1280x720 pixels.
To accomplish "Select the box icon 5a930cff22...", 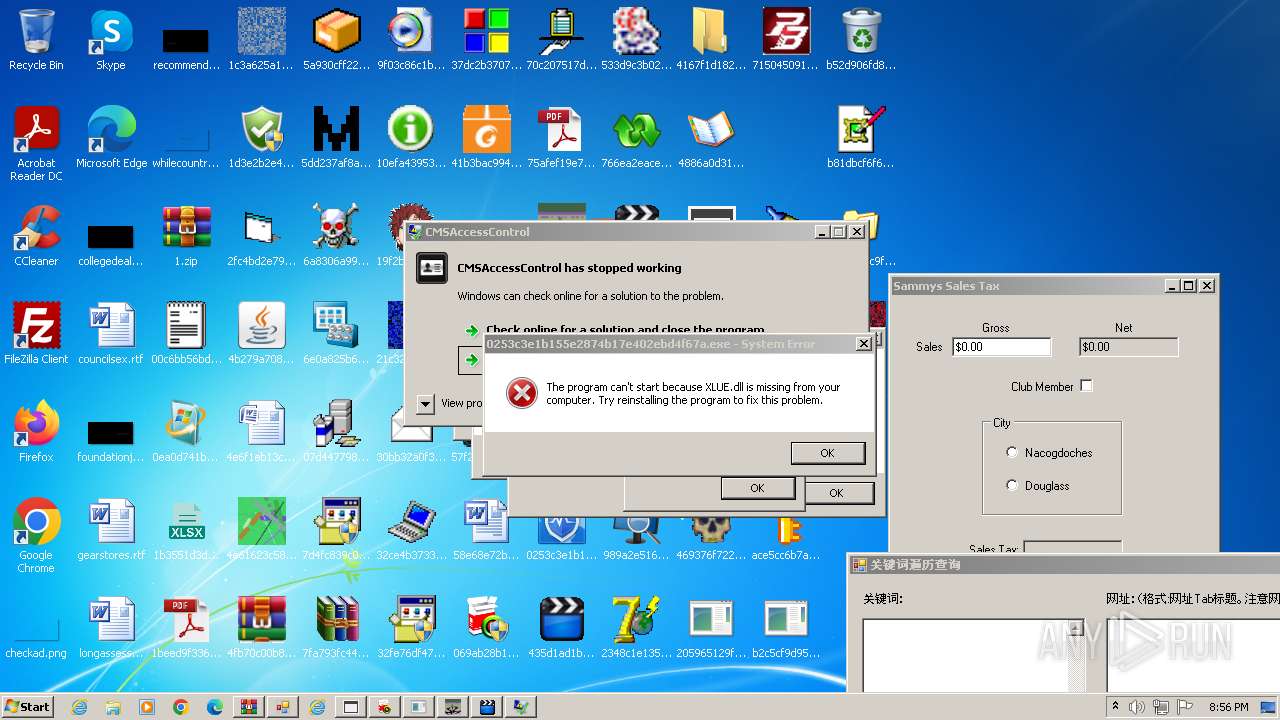I will 336,40.
